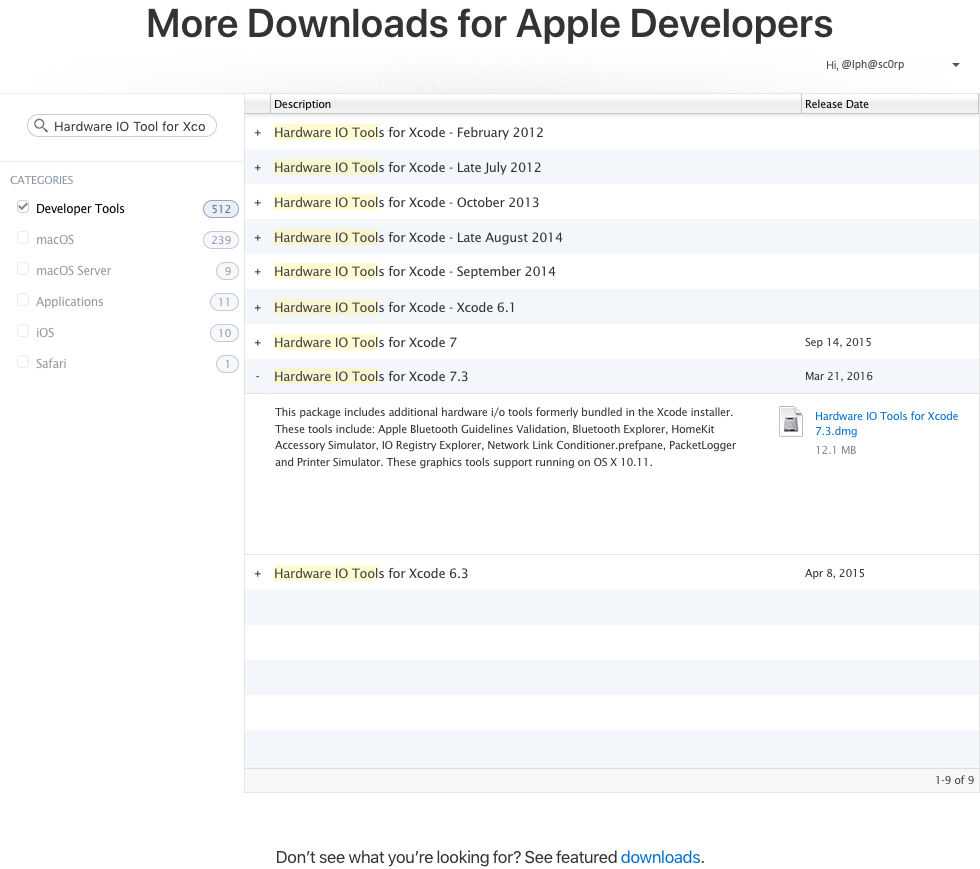Click the Applications 11 count badge
This screenshot has height=869, width=980.
tap(224, 302)
